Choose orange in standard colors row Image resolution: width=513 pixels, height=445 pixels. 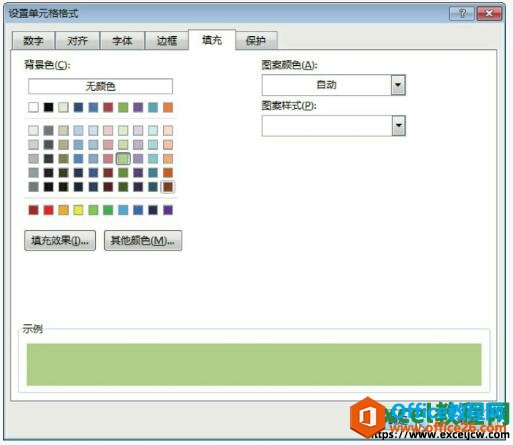63,210
